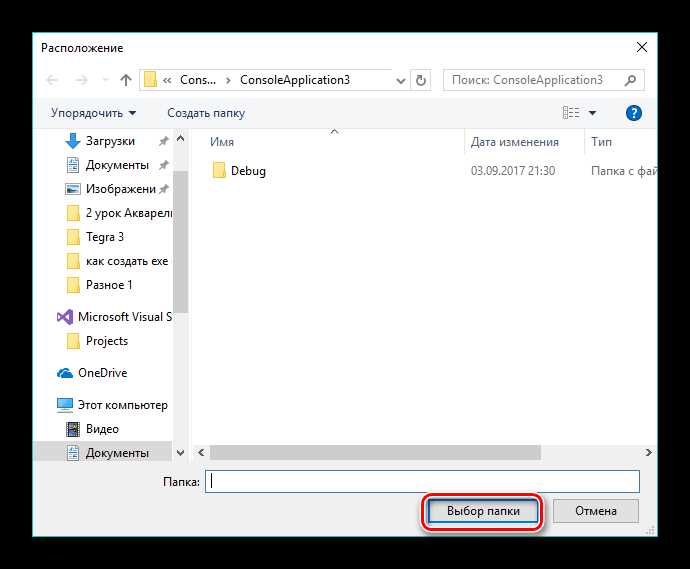Image resolution: width=690 pixels, height=569 pixels.
Task: Click the pin icon next to pinned Документы
Action: point(164,165)
